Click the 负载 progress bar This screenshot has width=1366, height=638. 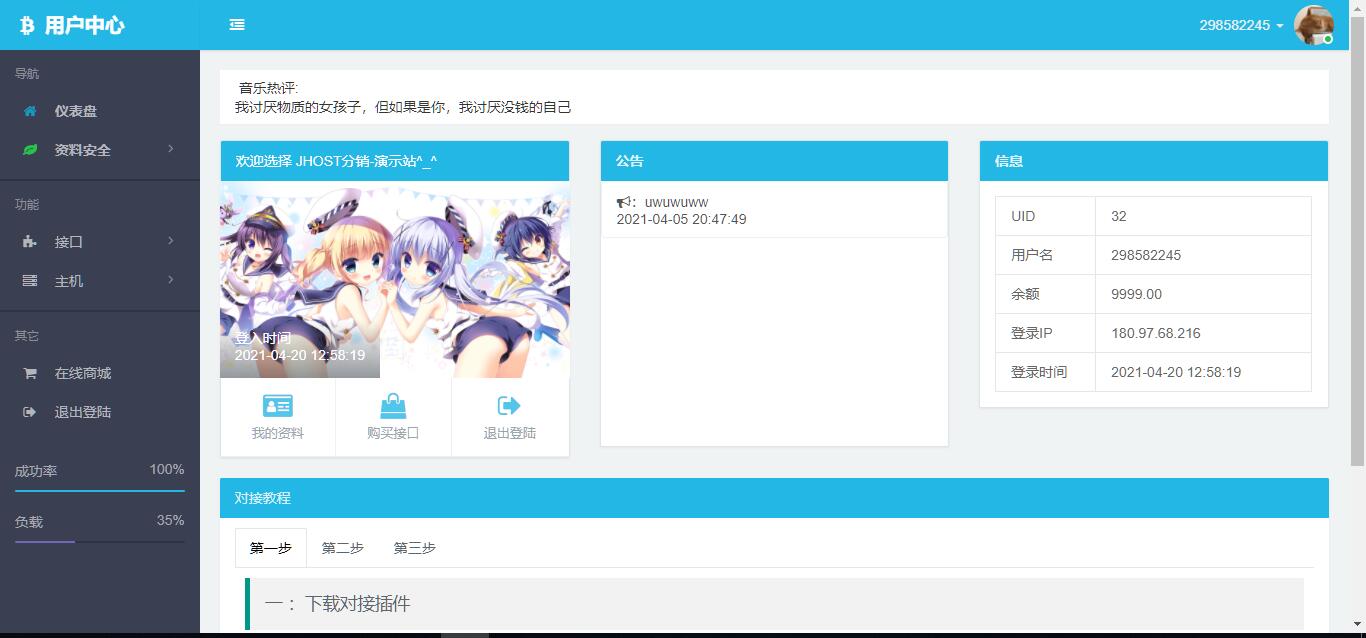coord(100,542)
